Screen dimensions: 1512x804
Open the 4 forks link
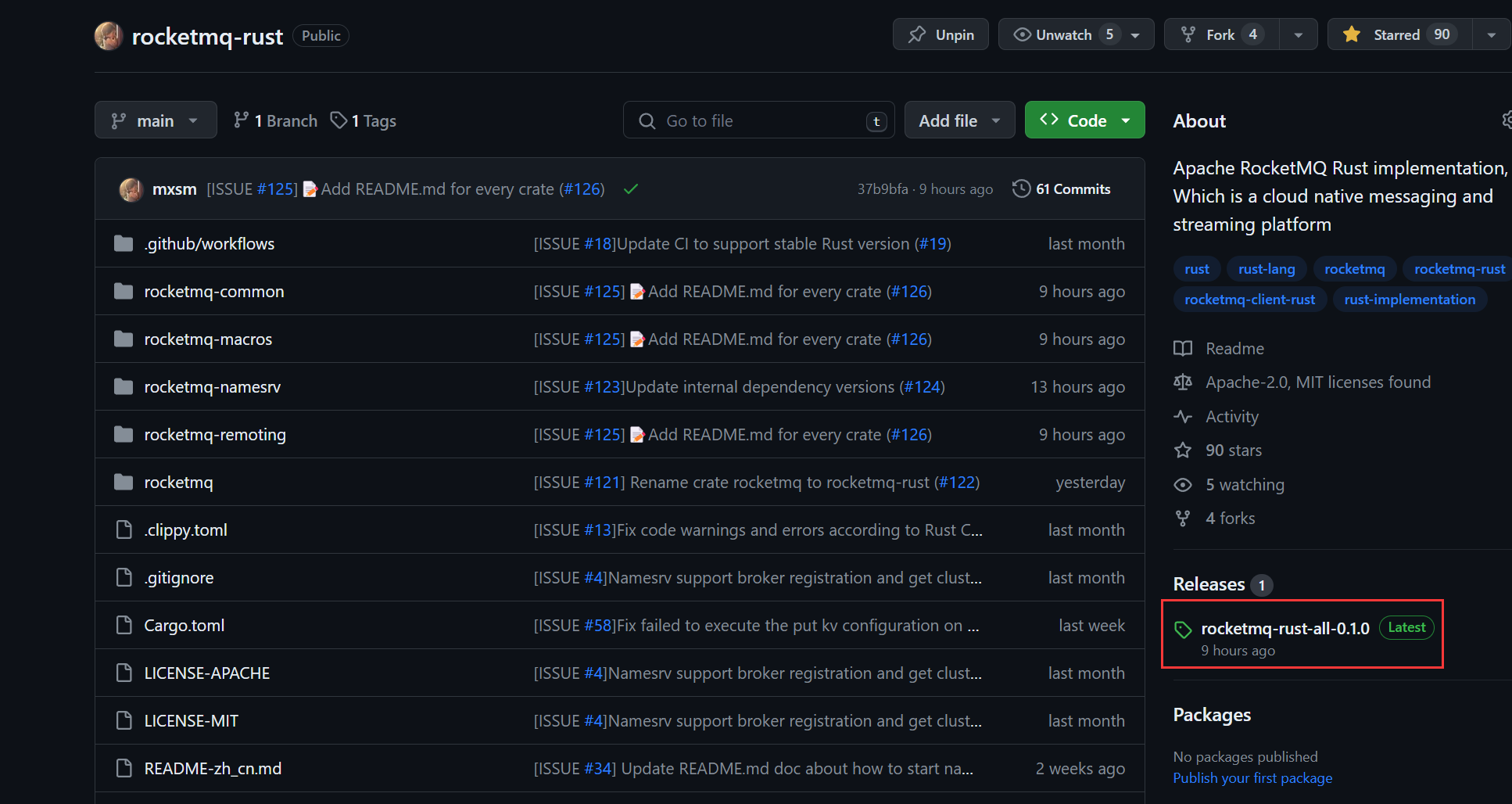[x=1230, y=519]
